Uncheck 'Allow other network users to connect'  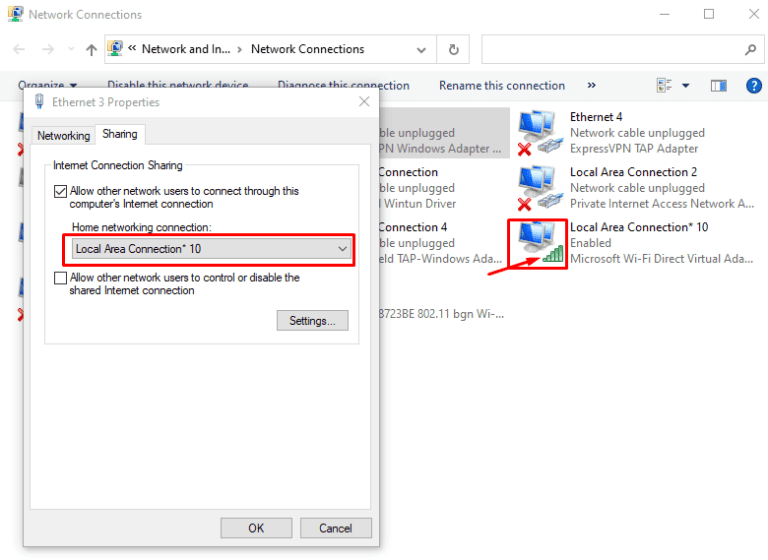(x=60, y=191)
